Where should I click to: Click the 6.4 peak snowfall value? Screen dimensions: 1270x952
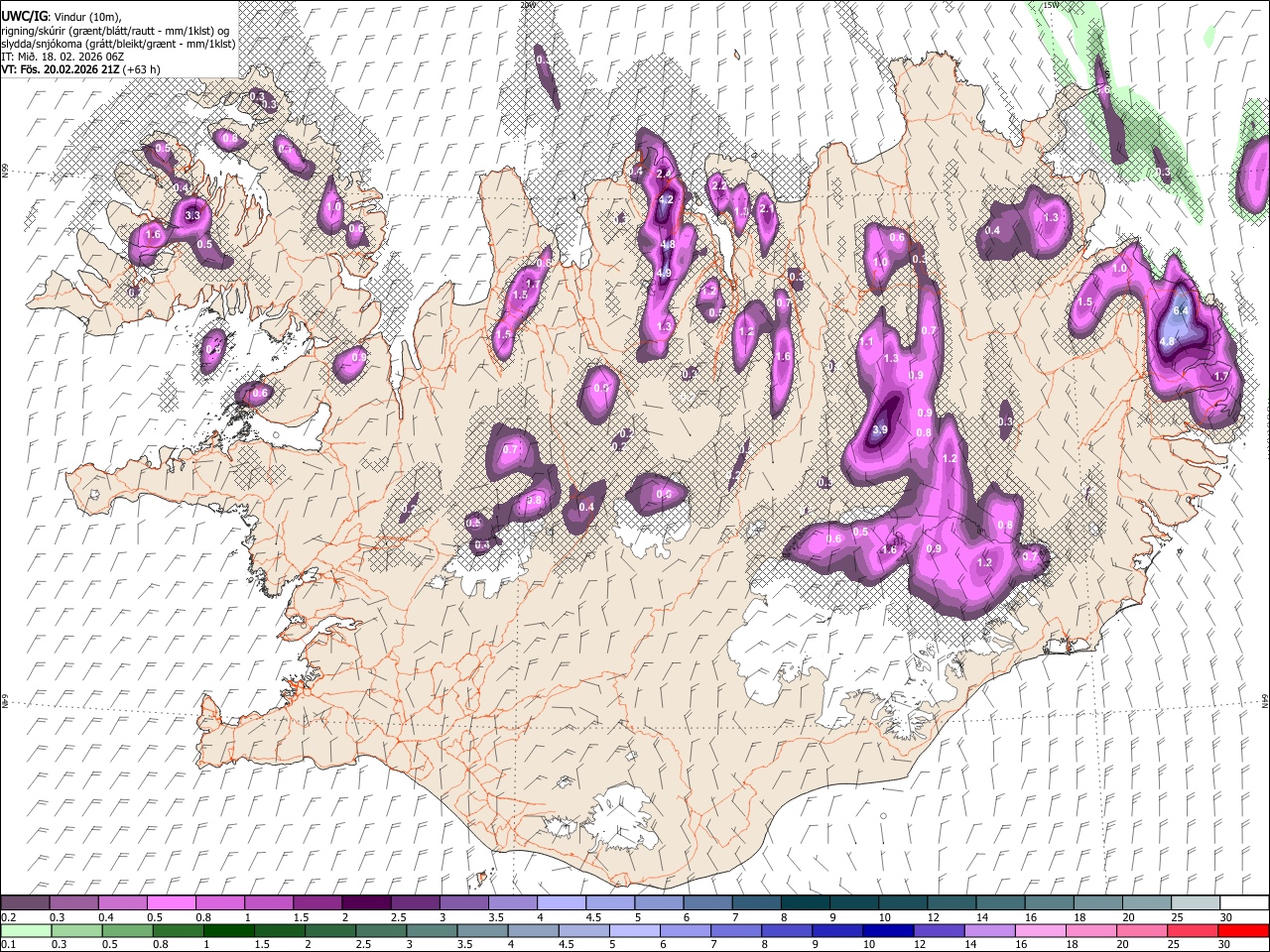click(x=1181, y=310)
